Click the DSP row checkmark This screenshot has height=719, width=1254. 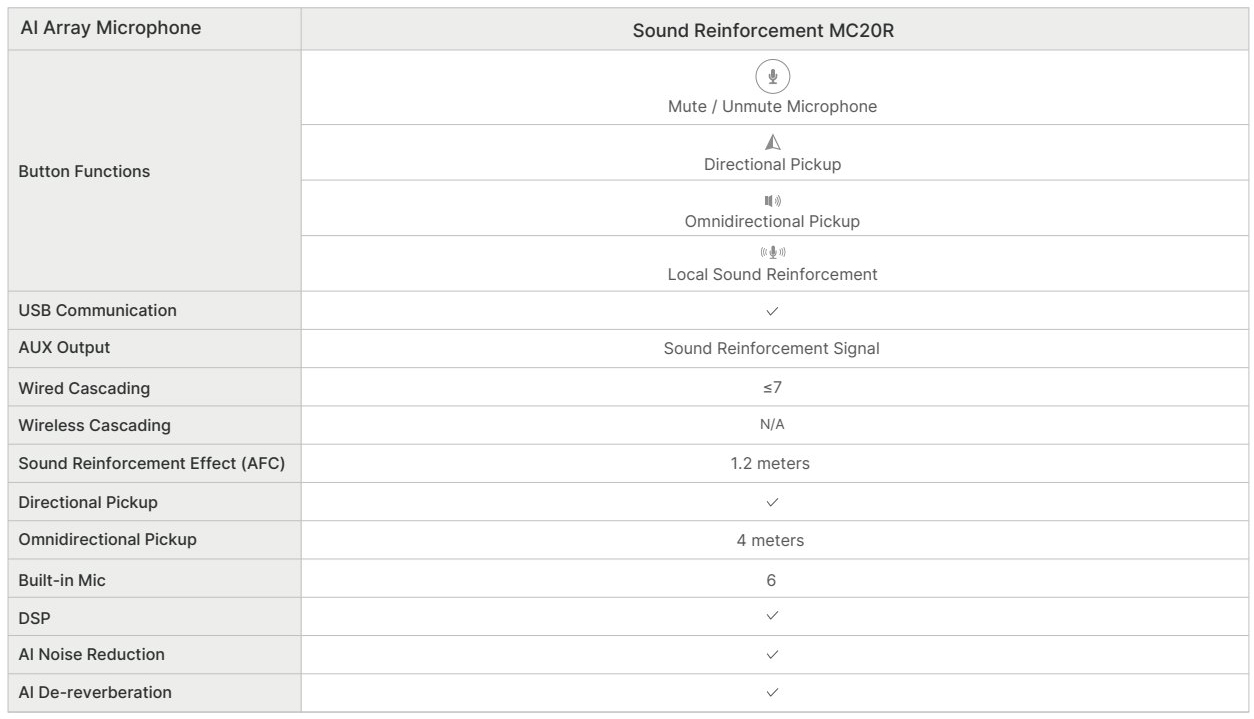coord(772,616)
